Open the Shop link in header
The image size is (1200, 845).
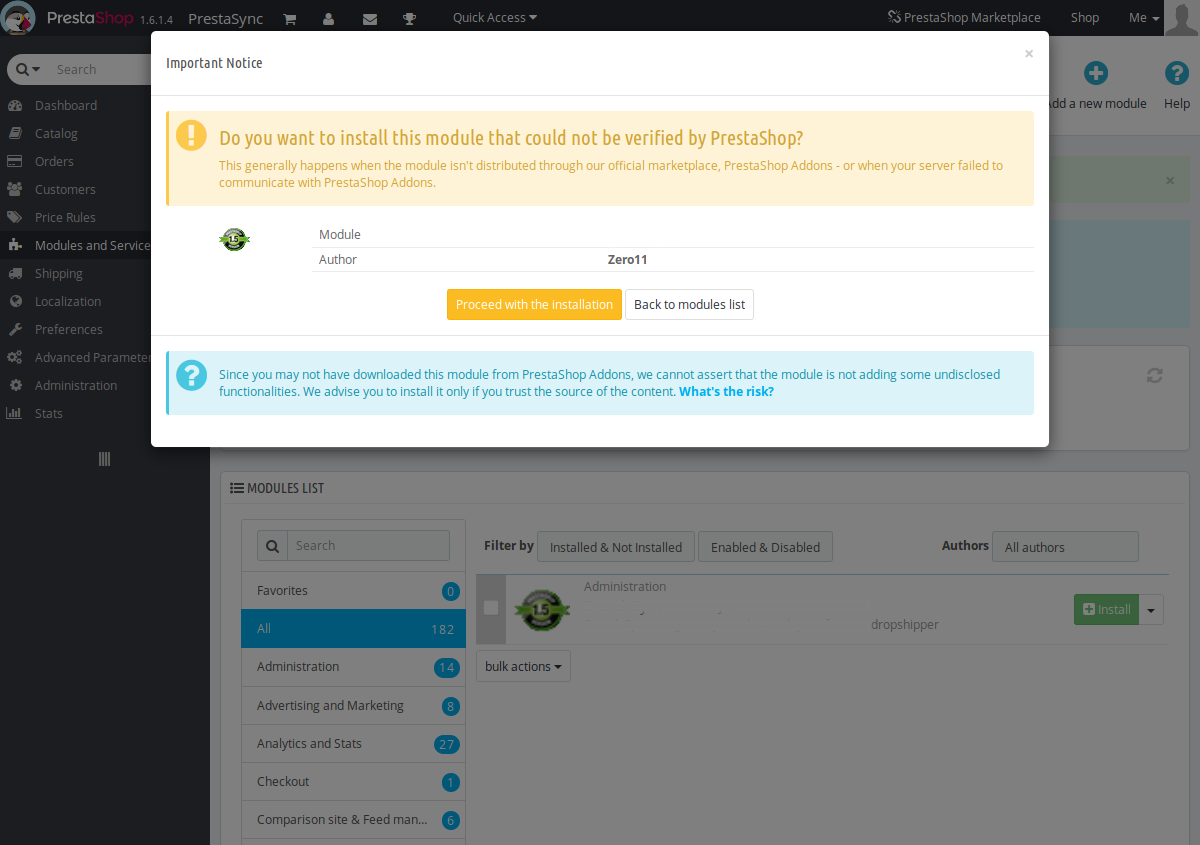[x=1085, y=18]
